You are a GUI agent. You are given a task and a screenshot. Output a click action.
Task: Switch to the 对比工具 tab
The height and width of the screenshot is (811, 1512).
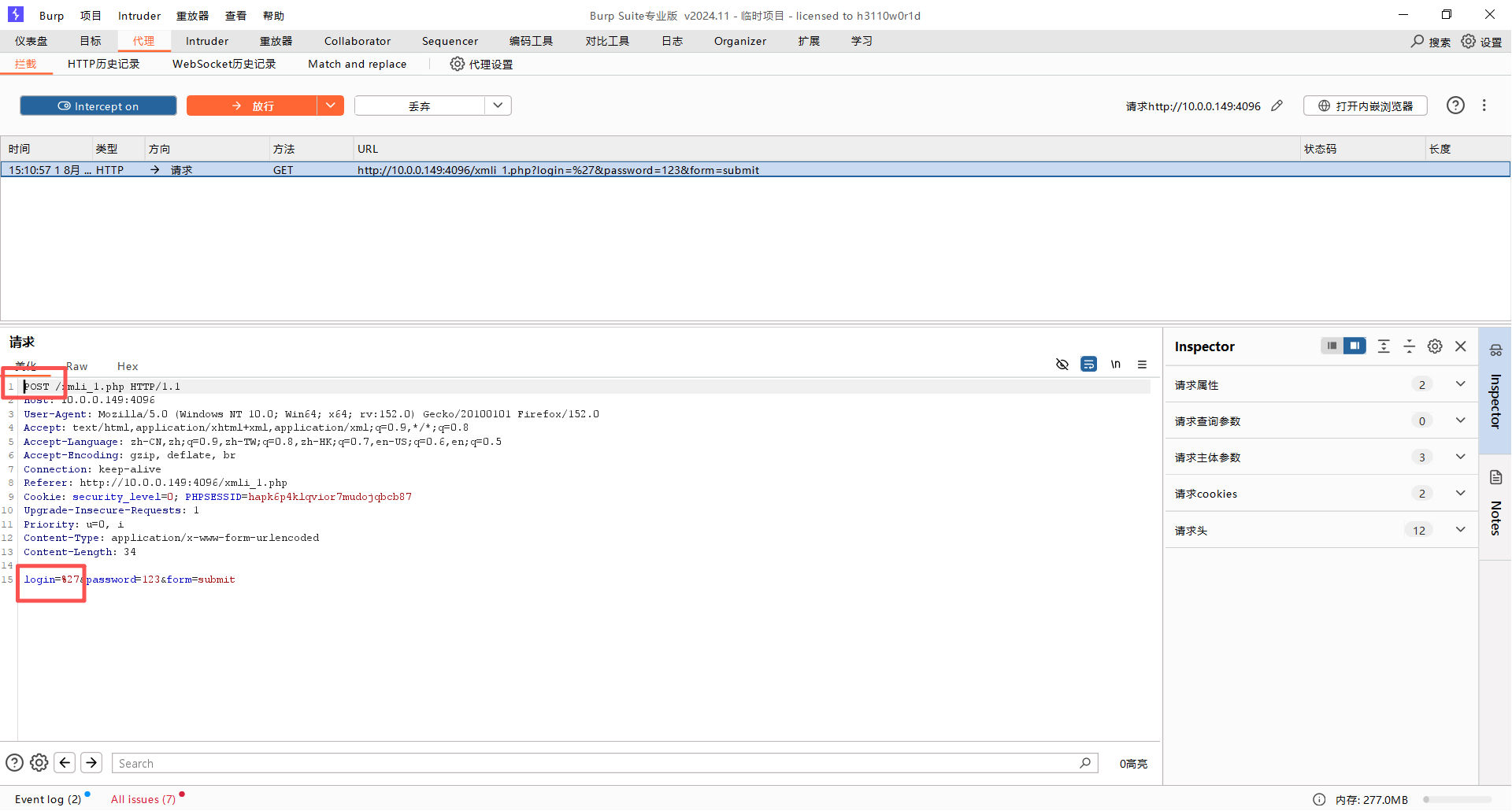pyautogui.click(x=607, y=41)
